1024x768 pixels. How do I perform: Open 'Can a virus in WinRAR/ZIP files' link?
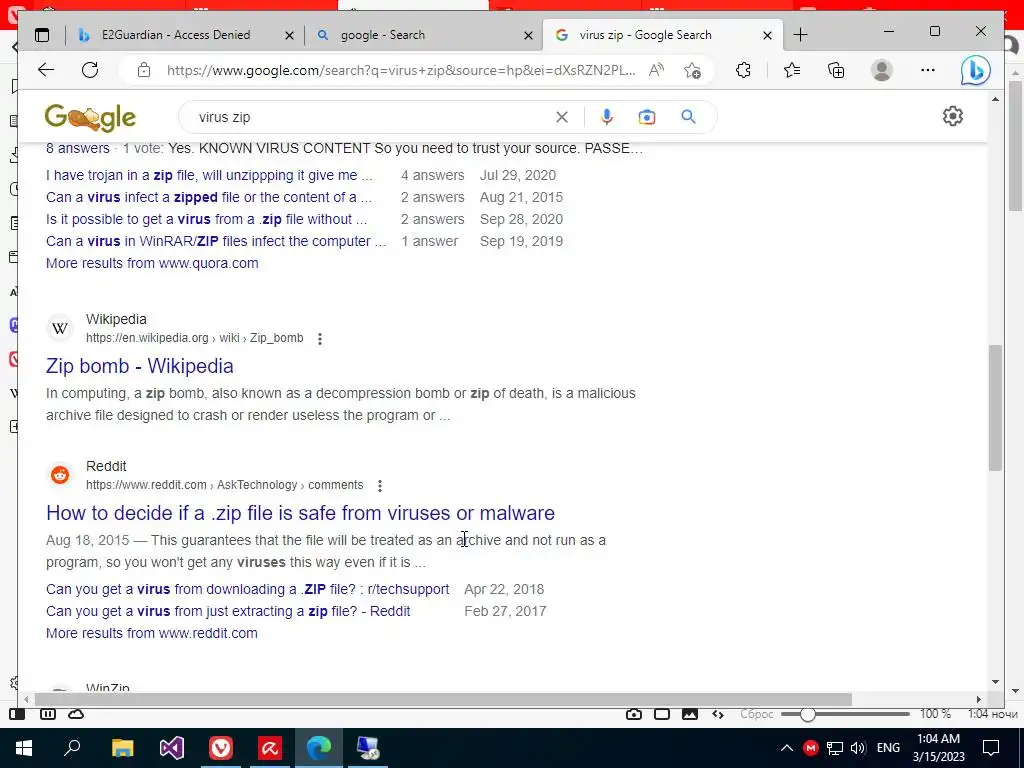click(x=216, y=241)
